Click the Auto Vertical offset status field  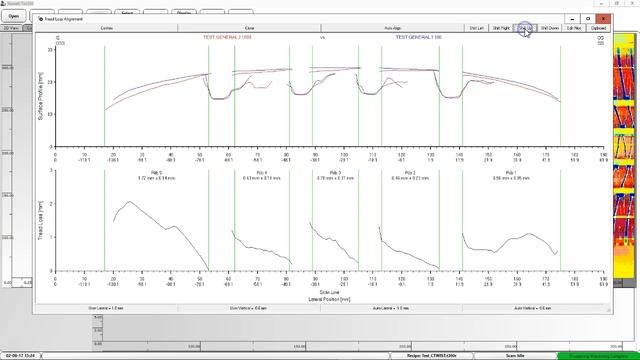pyautogui.click(x=533, y=308)
